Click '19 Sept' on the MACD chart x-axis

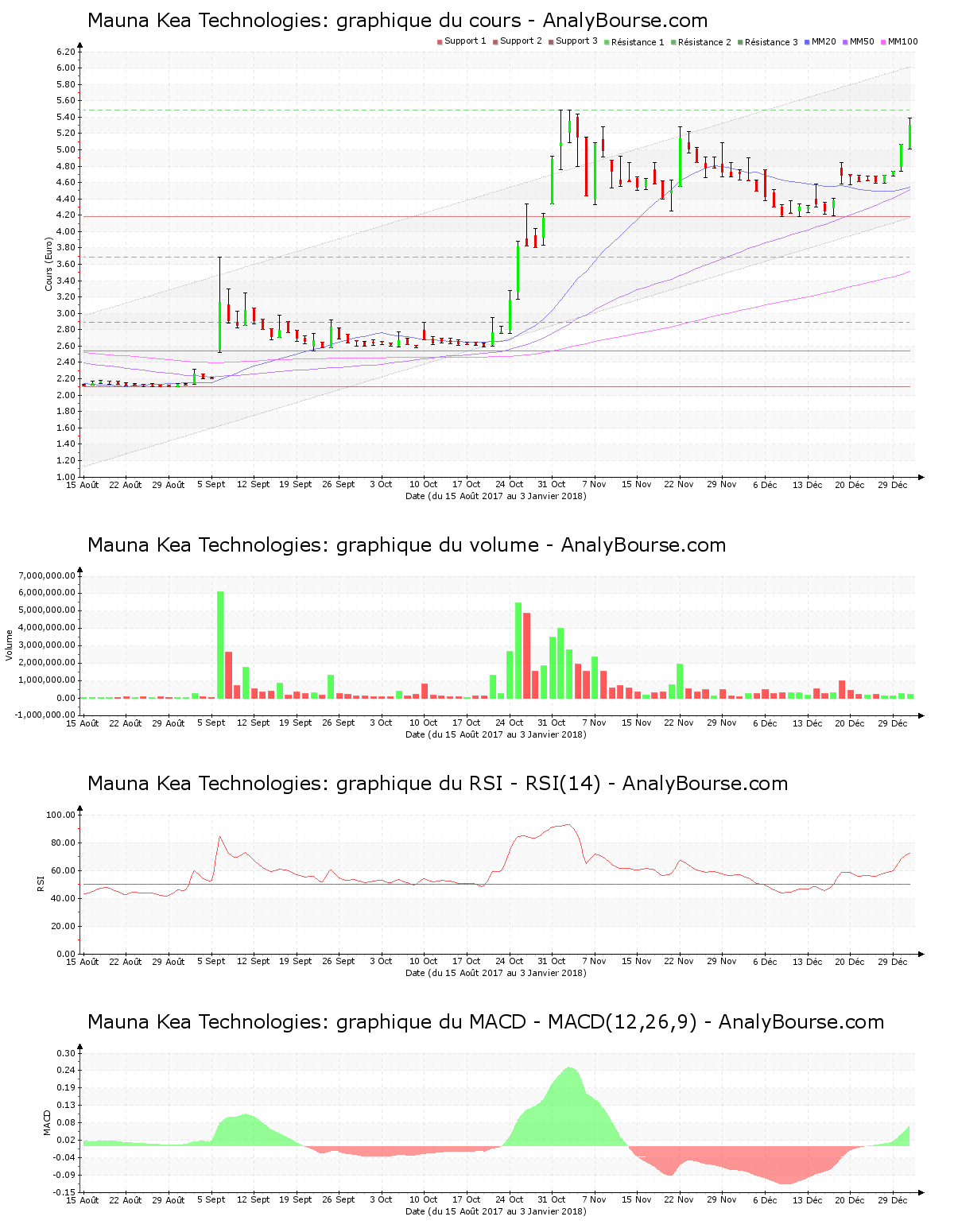296,1199
